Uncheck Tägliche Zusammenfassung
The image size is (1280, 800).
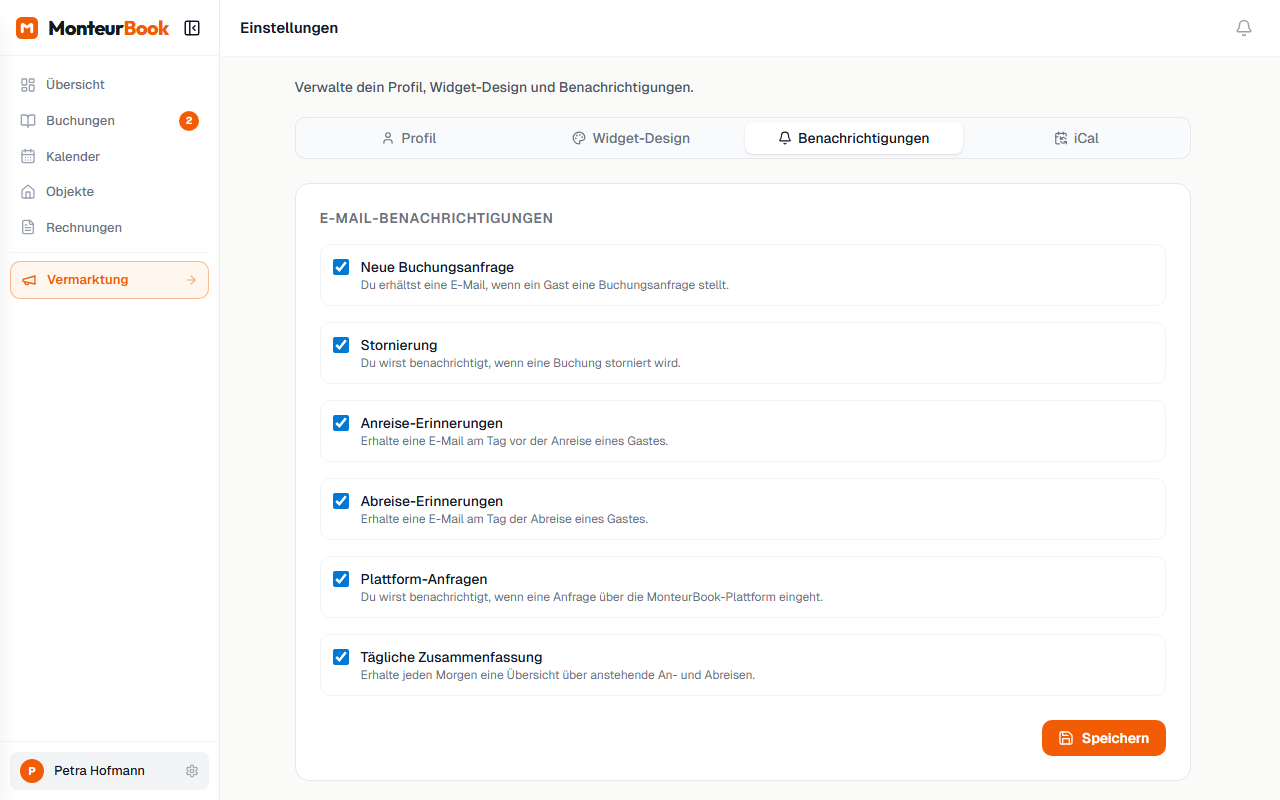coord(341,657)
